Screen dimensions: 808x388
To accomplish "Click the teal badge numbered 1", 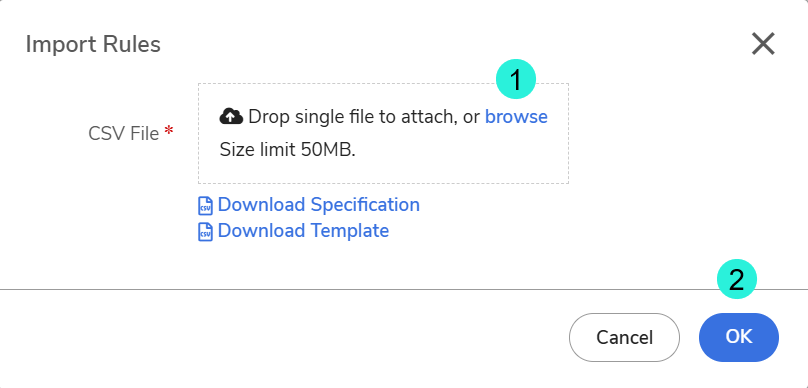I will tap(516, 79).
